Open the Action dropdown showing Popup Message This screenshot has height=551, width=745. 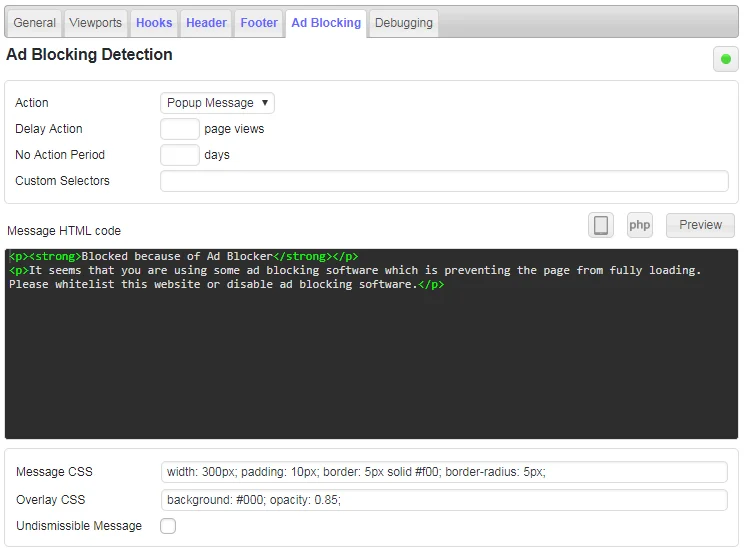pos(217,103)
